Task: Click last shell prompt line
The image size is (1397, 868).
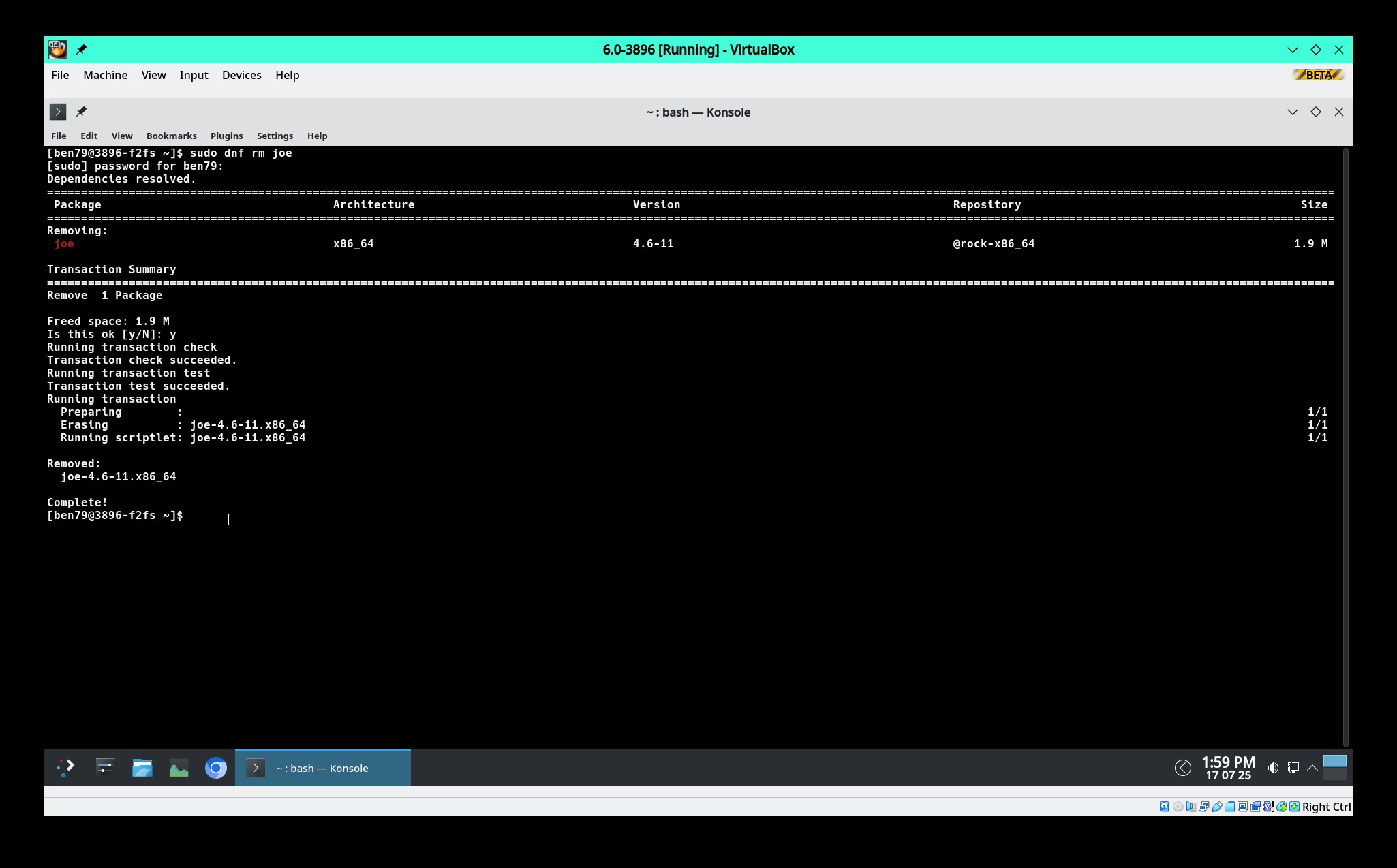Action: [115, 515]
